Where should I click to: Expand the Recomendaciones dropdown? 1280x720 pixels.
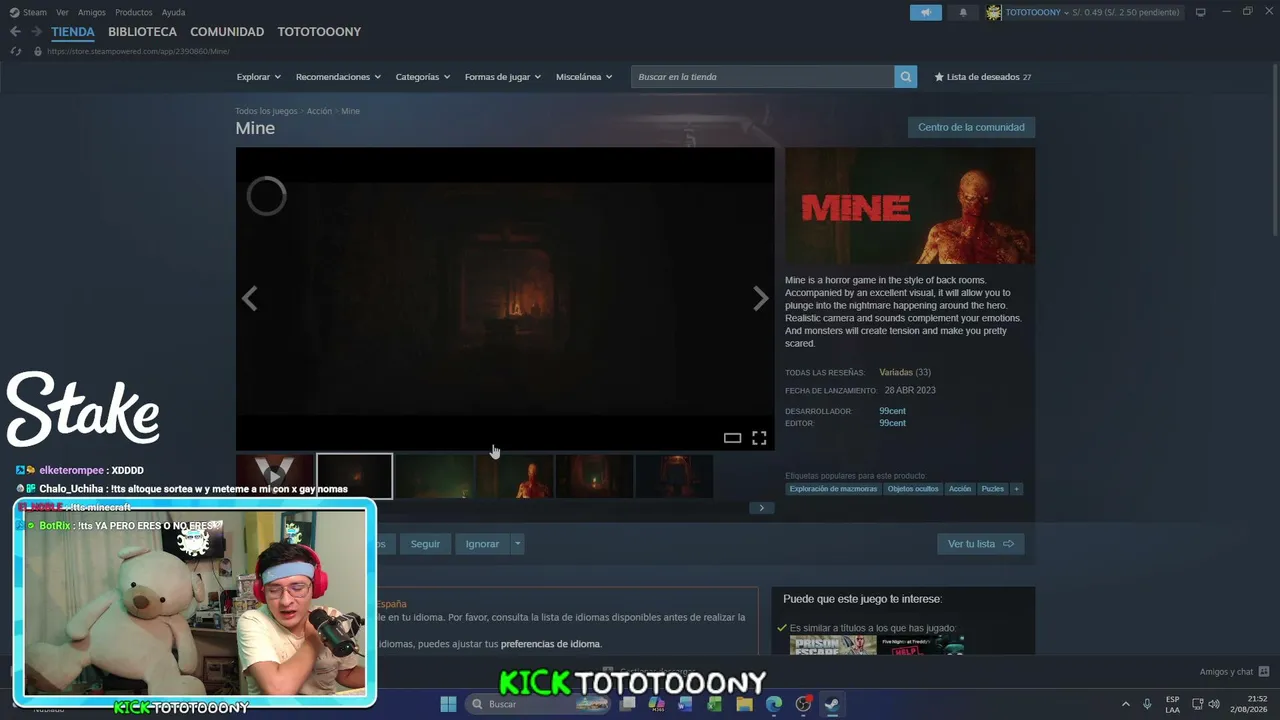[x=338, y=77]
